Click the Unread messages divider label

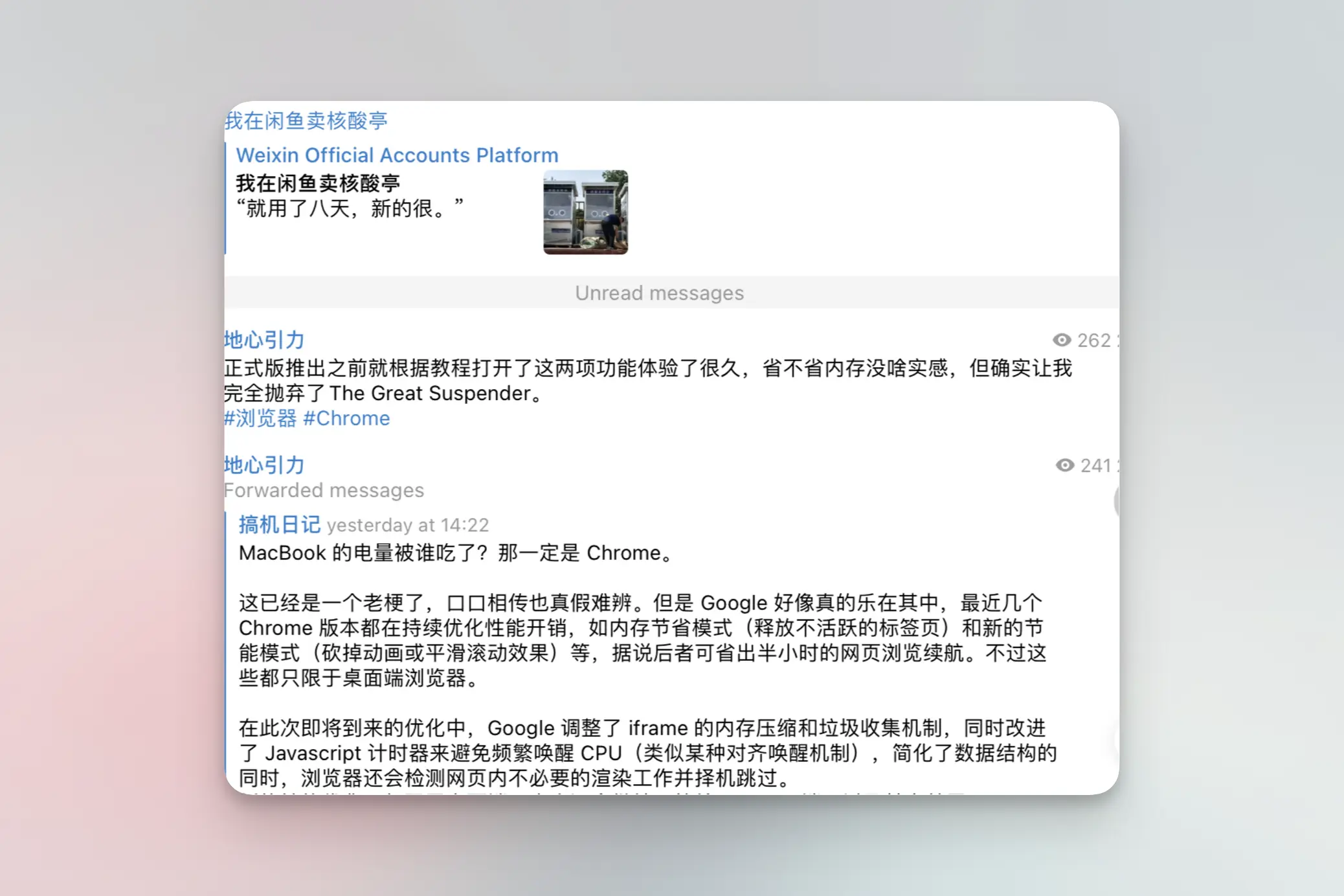(x=659, y=293)
